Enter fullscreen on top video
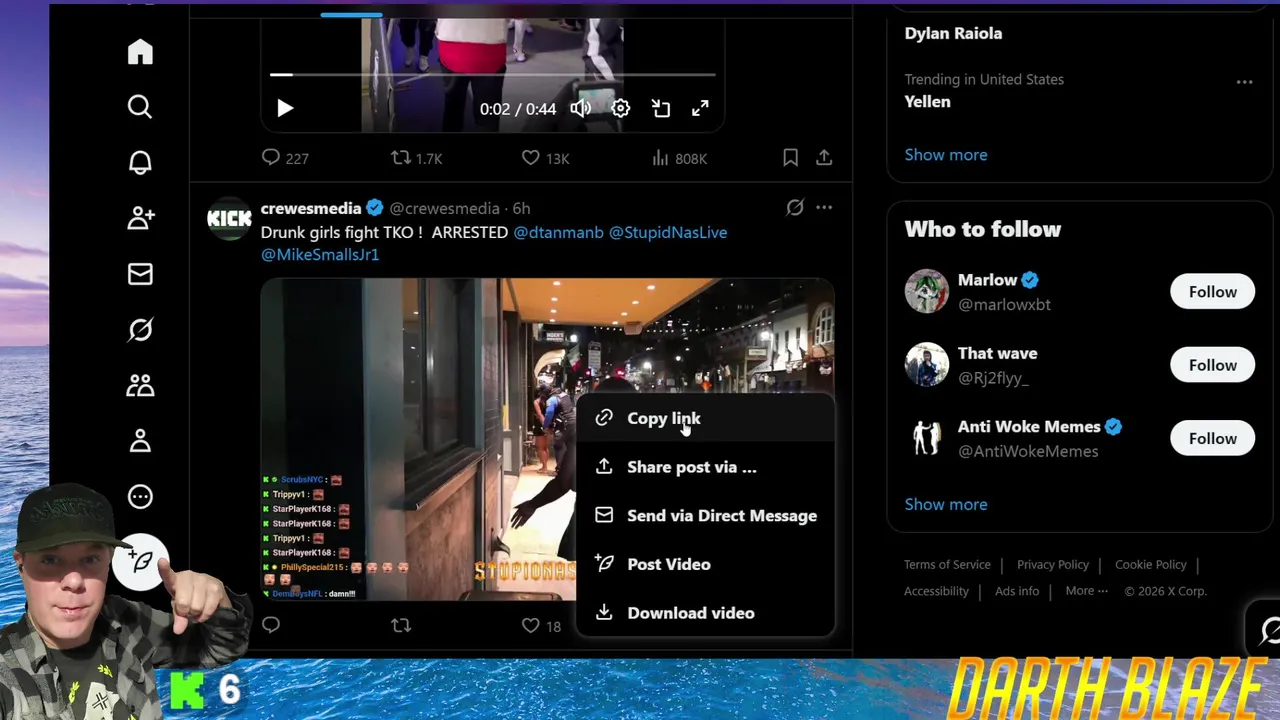This screenshot has height=720, width=1280. (701, 108)
